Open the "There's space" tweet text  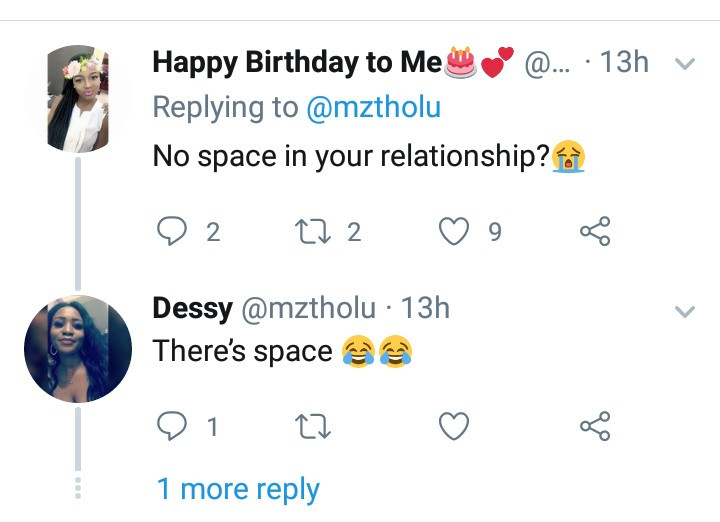point(242,352)
